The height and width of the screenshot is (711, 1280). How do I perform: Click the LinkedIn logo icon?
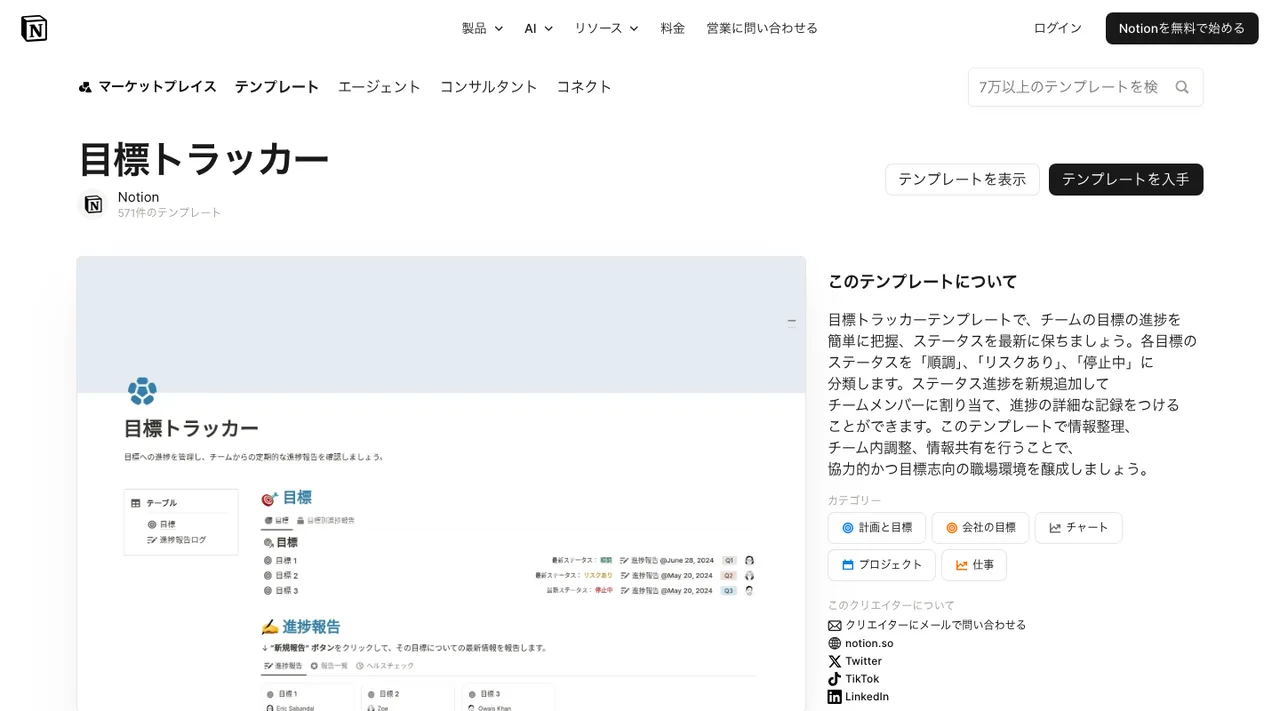point(835,697)
